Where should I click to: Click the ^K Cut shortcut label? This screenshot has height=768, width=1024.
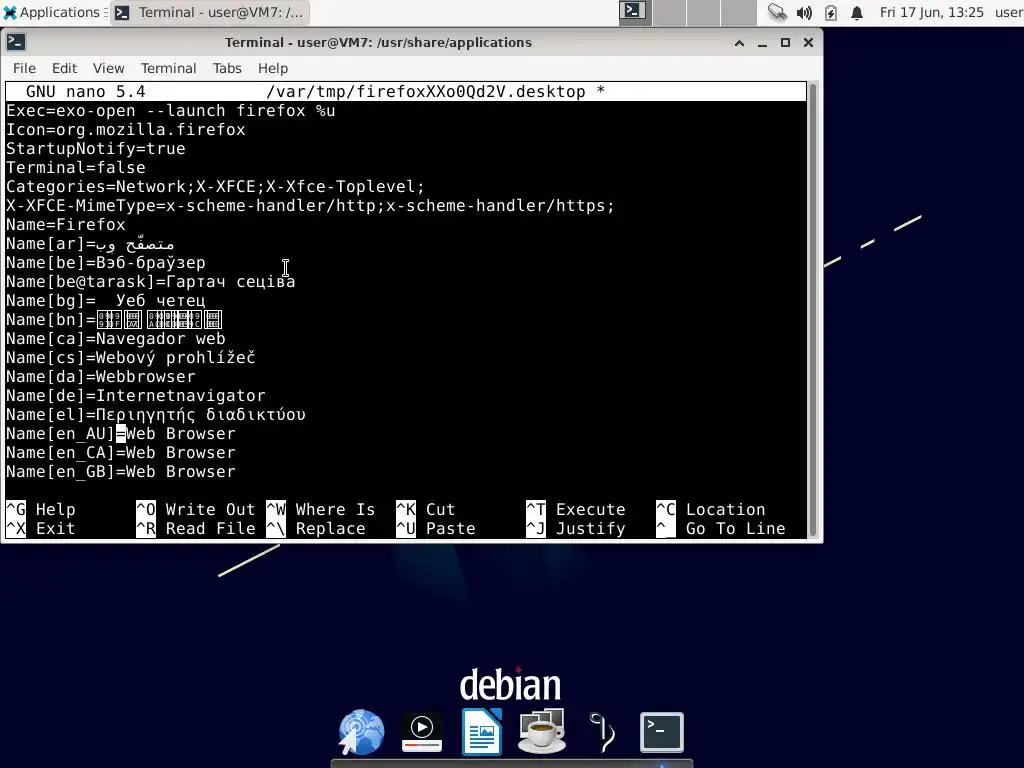click(x=426, y=509)
